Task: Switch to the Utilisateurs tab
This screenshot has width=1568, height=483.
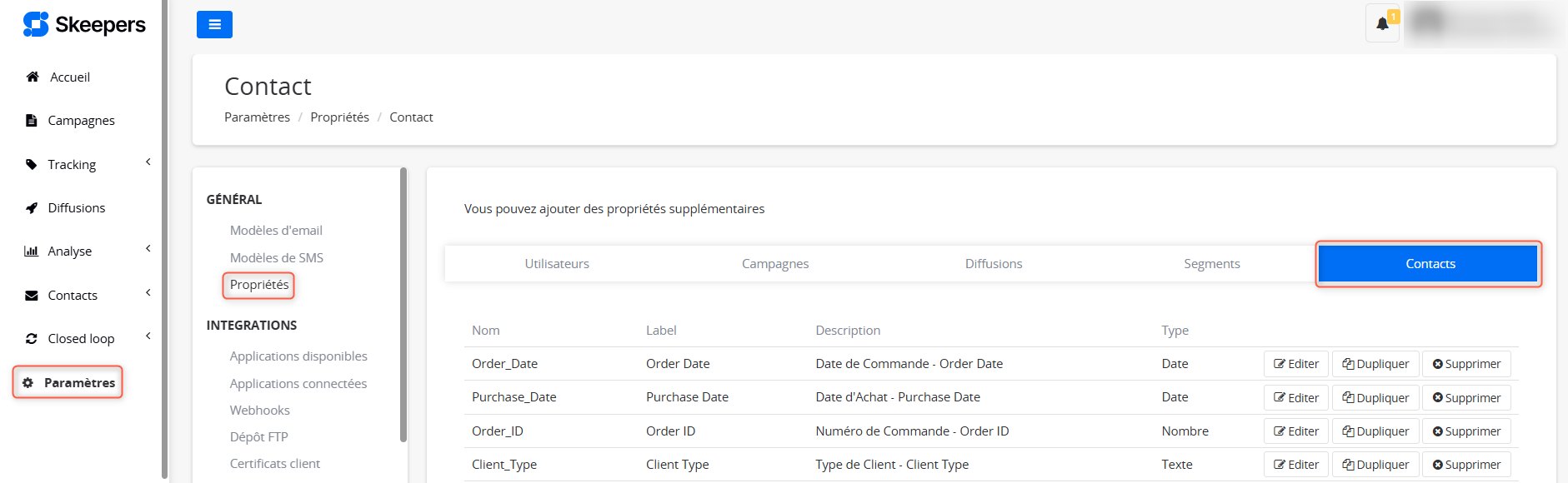Action: point(557,264)
